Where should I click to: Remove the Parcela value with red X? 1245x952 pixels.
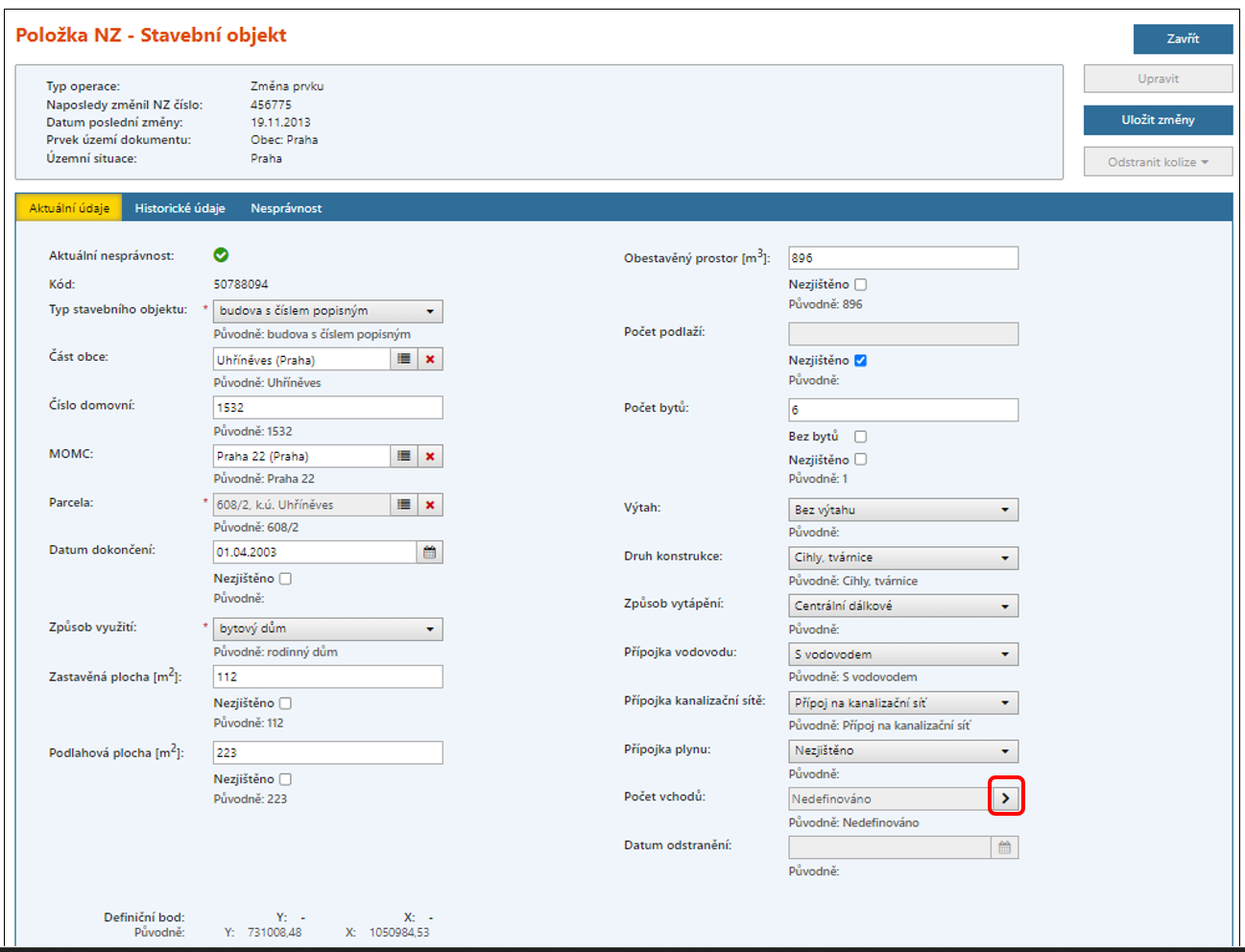pyautogui.click(x=430, y=504)
